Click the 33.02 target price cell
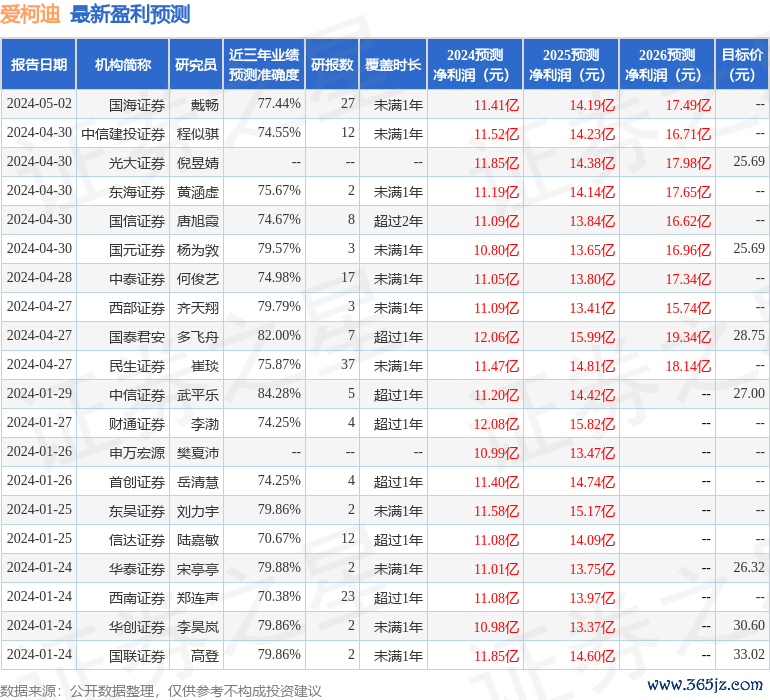Image resolution: width=770 pixels, height=700 pixels. (x=748, y=657)
